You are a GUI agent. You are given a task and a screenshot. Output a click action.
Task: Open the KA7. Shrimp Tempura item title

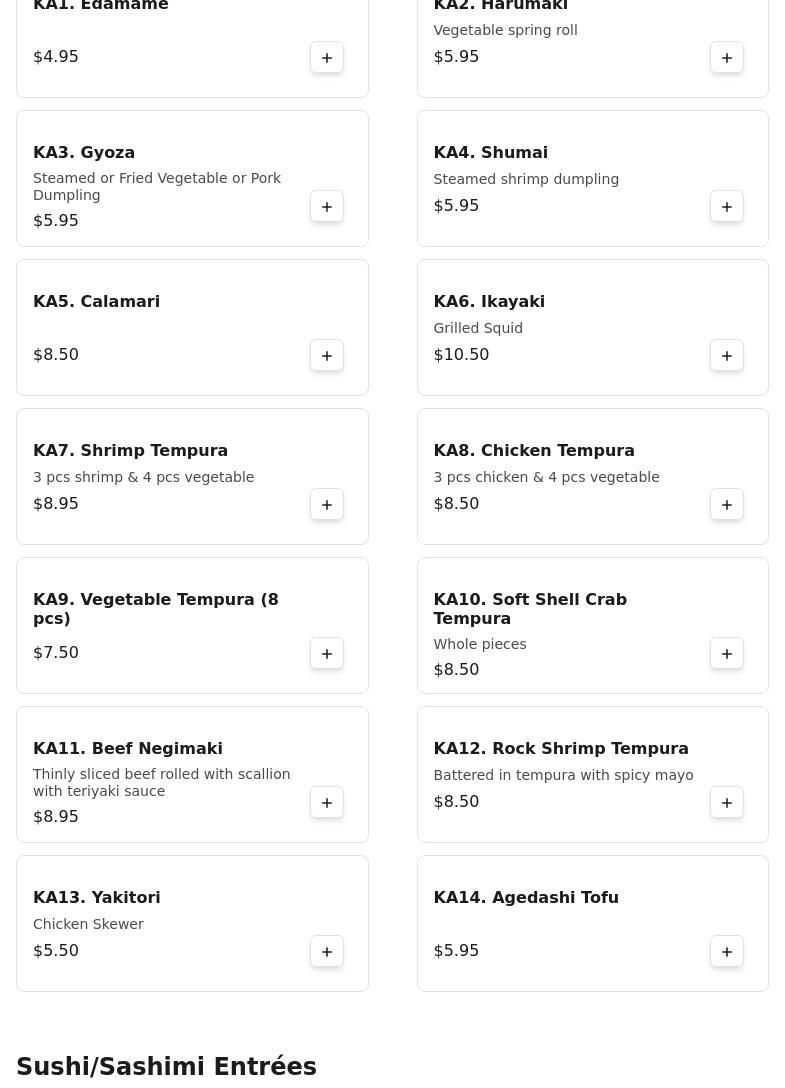pos(130,451)
